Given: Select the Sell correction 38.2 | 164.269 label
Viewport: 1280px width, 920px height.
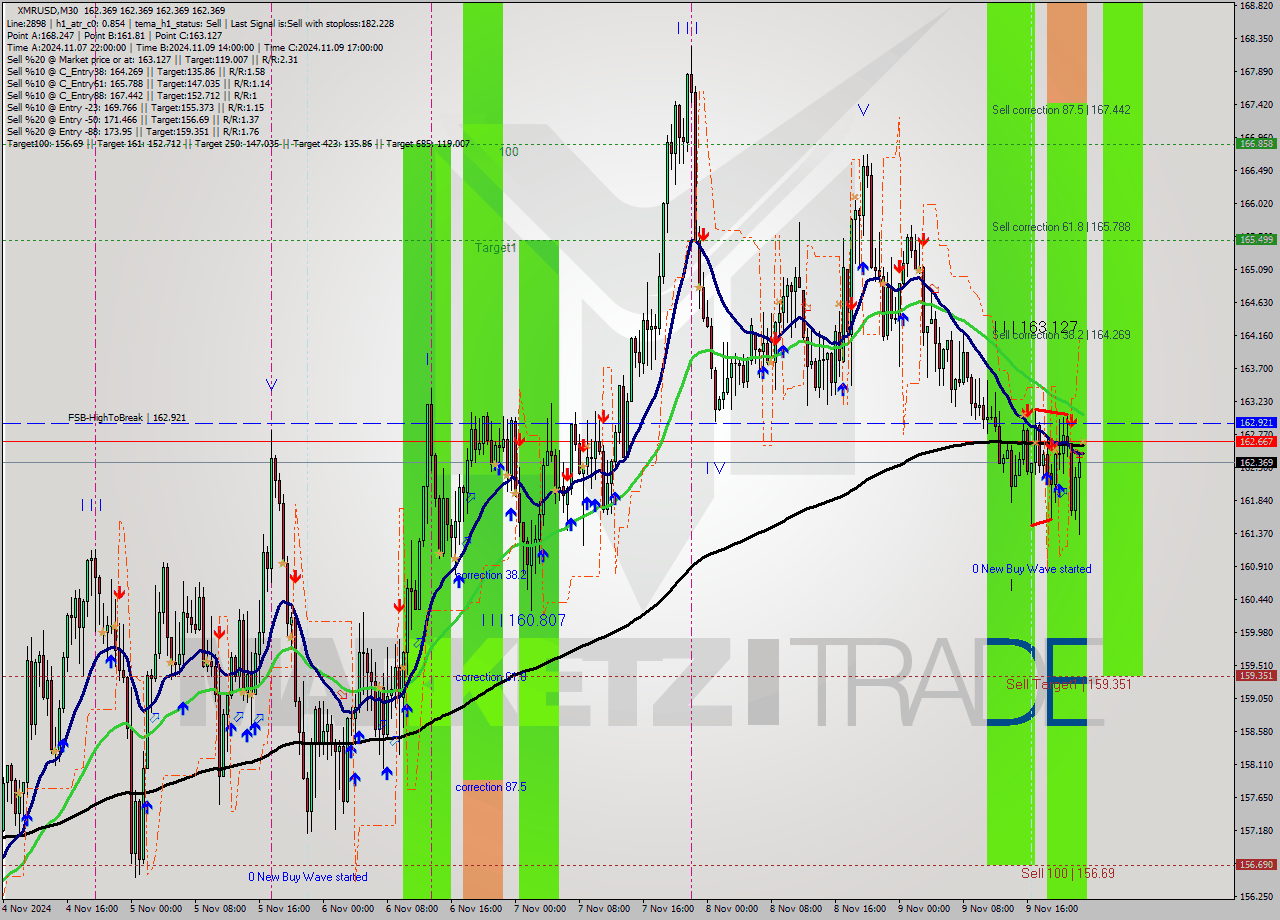Looking at the screenshot, I should pos(1061,335).
